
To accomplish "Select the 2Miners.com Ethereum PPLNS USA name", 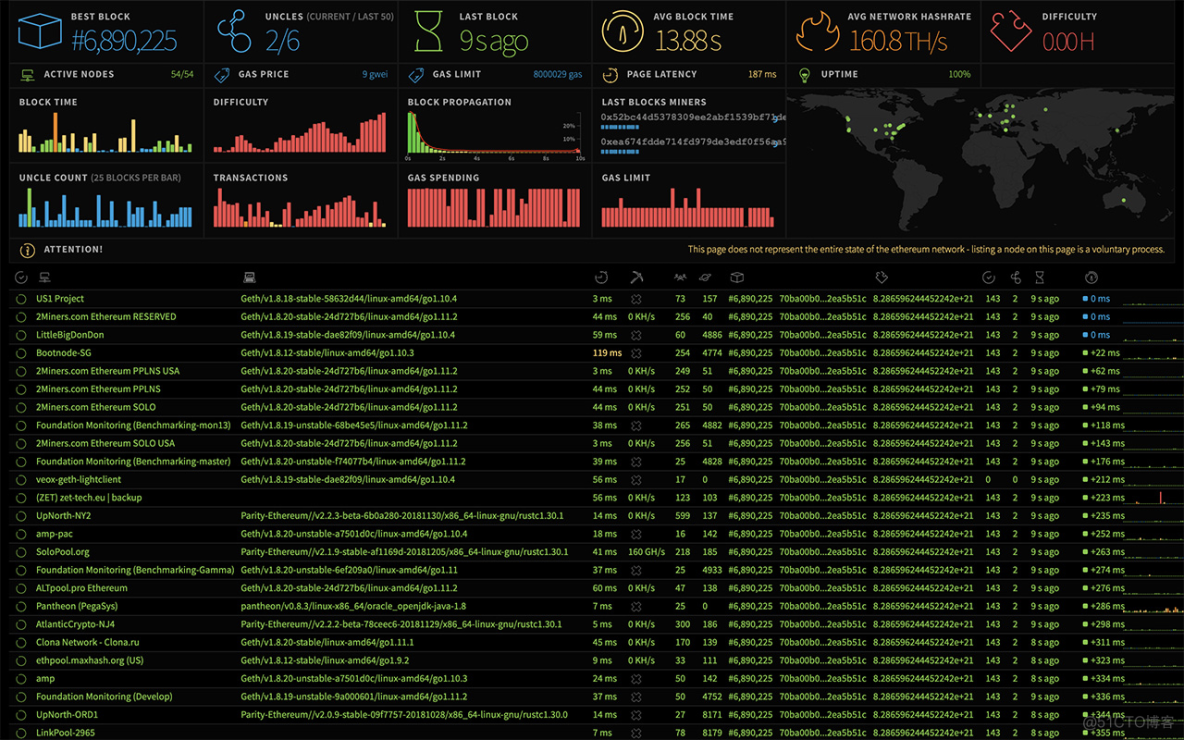I will 108,372.
